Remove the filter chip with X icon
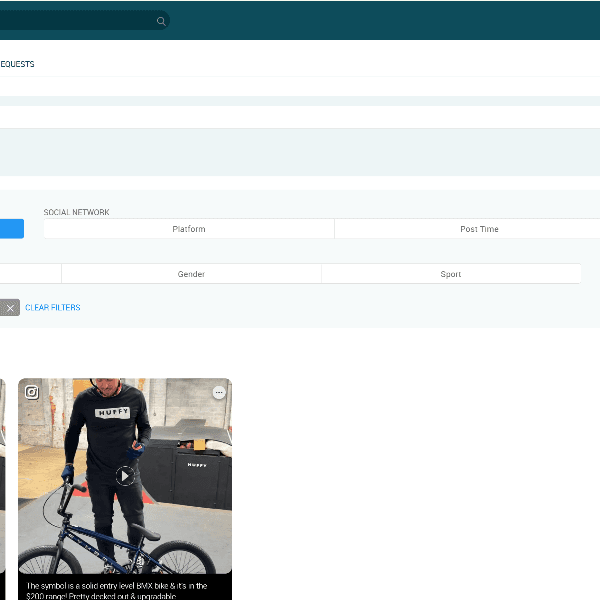 (x=10, y=308)
